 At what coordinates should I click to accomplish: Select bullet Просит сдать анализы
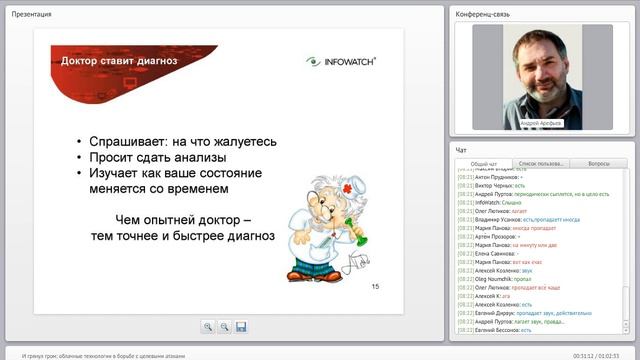coord(158,158)
